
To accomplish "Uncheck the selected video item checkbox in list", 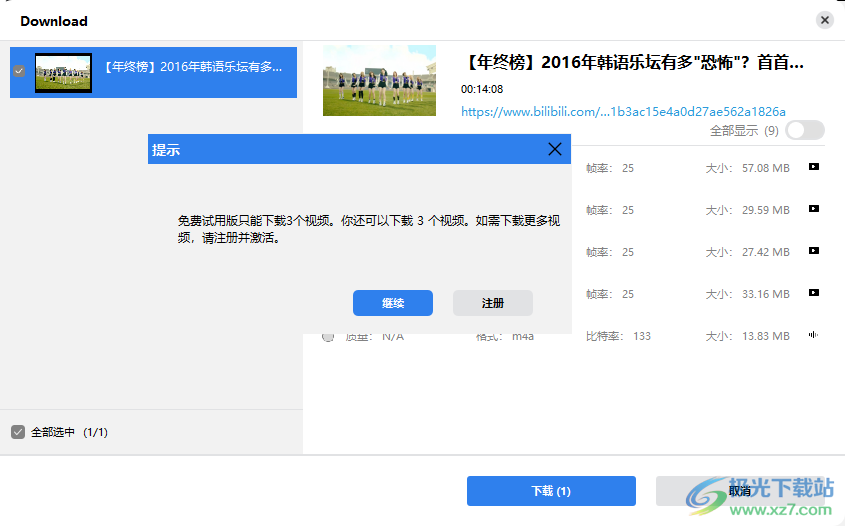I will click(x=19, y=71).
